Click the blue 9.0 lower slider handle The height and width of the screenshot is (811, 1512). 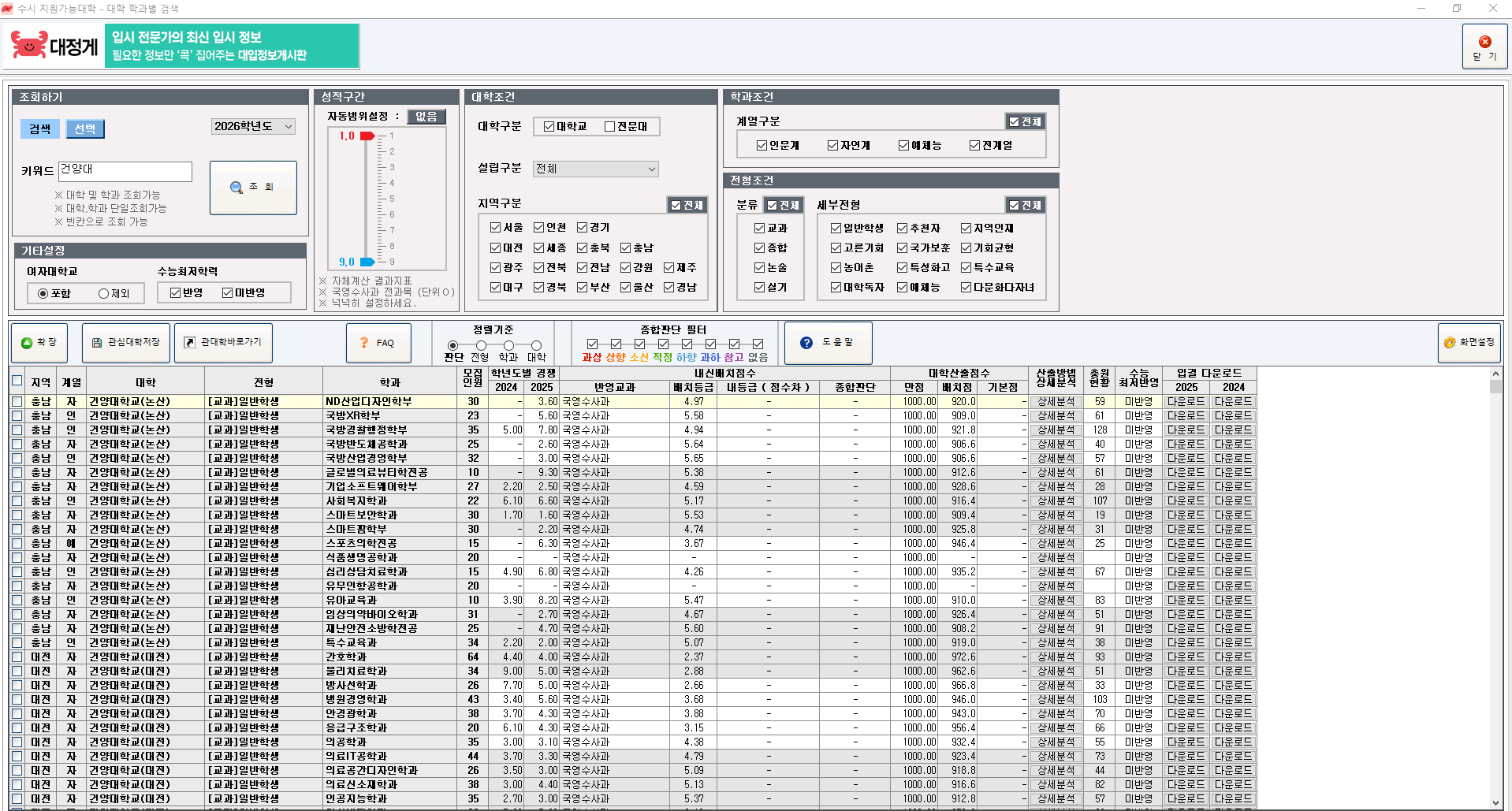point(367,262)
